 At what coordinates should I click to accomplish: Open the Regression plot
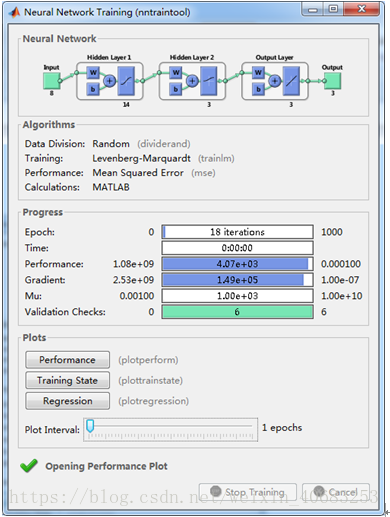click(67, 401)
